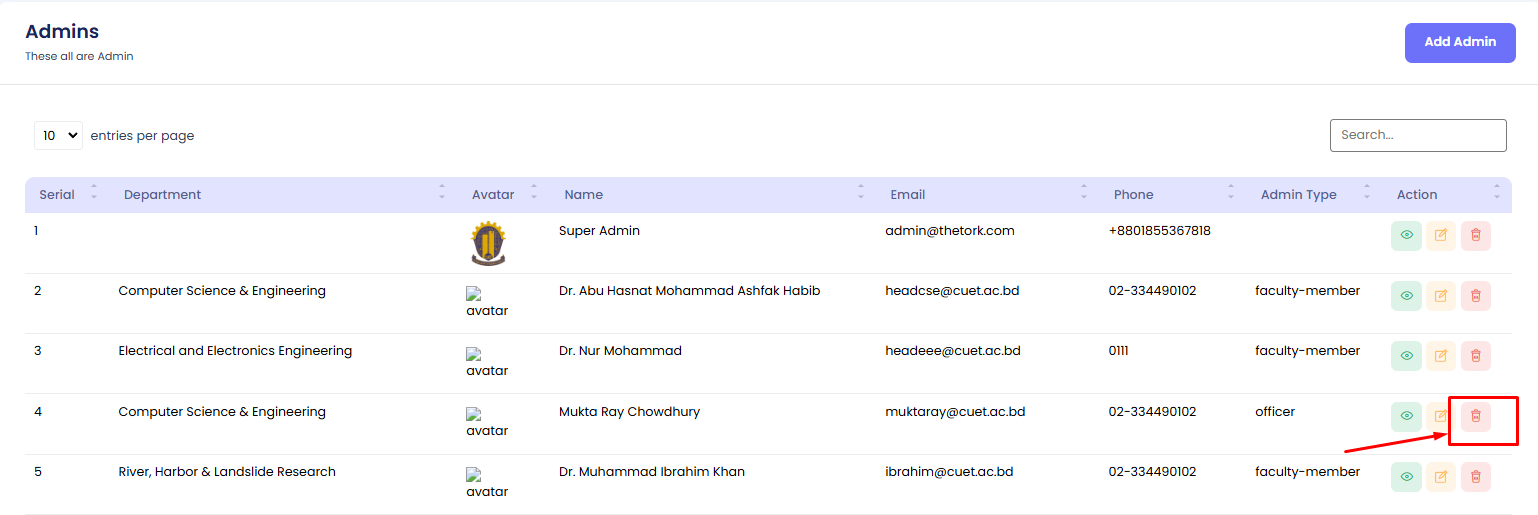
Task: Edit Mukta Ray Chowdhury's admin record
Action: 1440,416
